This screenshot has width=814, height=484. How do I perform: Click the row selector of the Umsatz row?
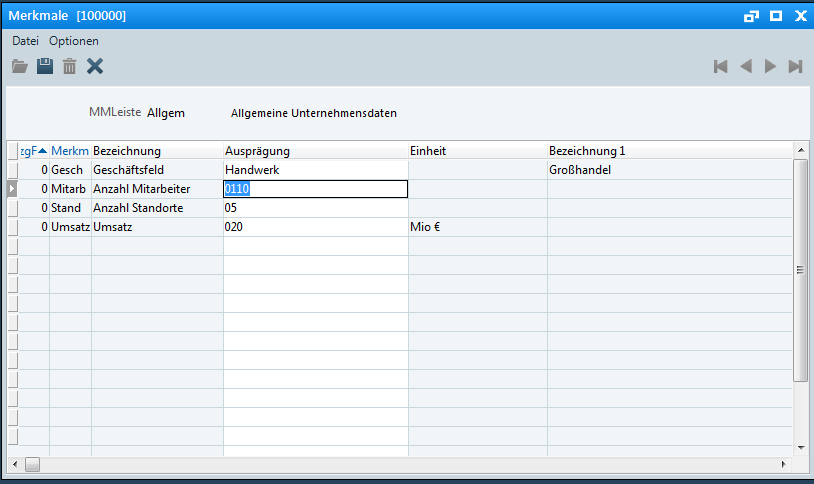click(12, 227)
